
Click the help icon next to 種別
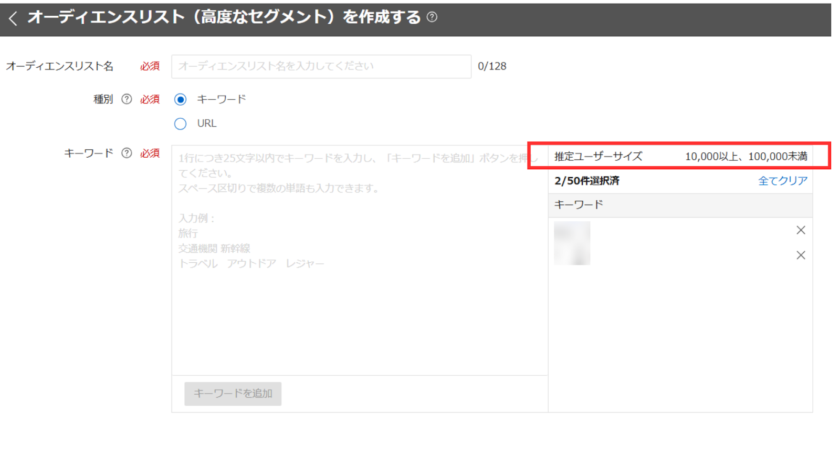pyautogui.click(x=126, y=100)
